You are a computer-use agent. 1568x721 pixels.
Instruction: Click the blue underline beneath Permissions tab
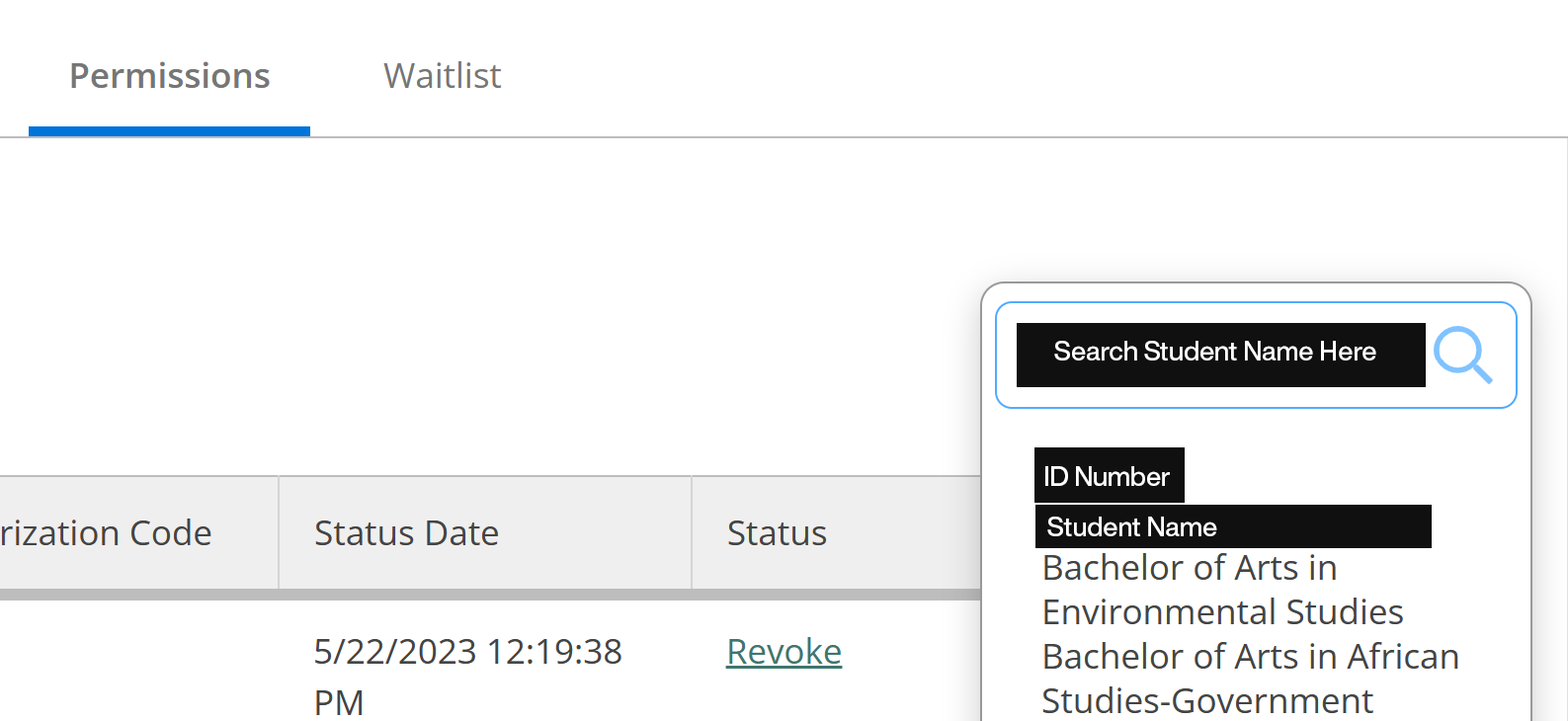(169, 130)
